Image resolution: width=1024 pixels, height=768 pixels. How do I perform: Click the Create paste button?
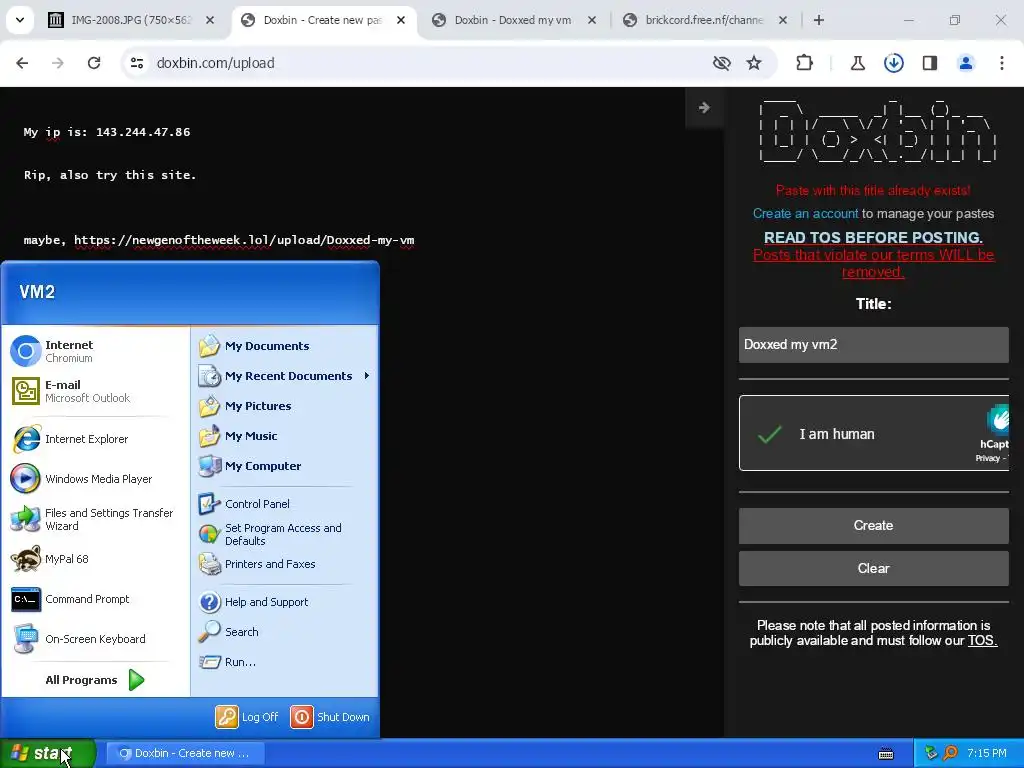[x=873, y=526]
